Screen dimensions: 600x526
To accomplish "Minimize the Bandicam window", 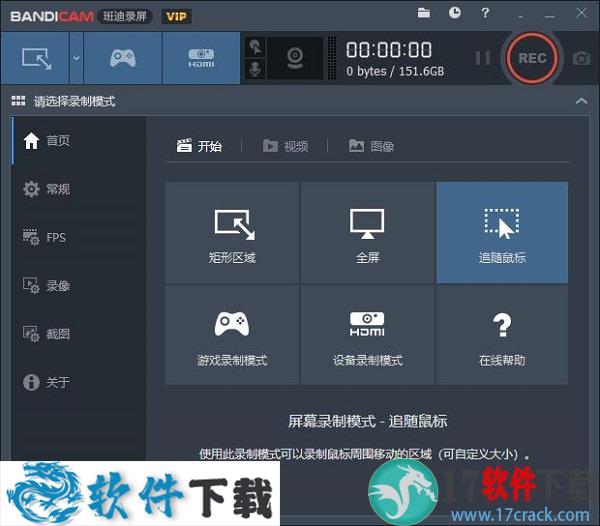I will tap(549, 15).
